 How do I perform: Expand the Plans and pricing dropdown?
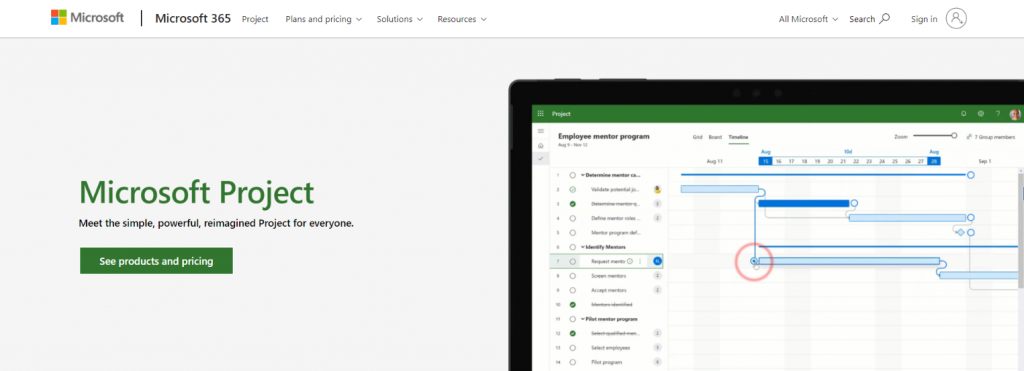[323, 19]
